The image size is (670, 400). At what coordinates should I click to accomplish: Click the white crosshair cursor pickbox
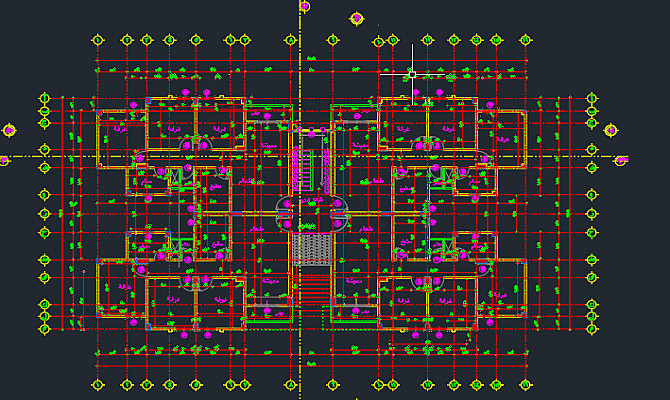[x=412, y=74]
